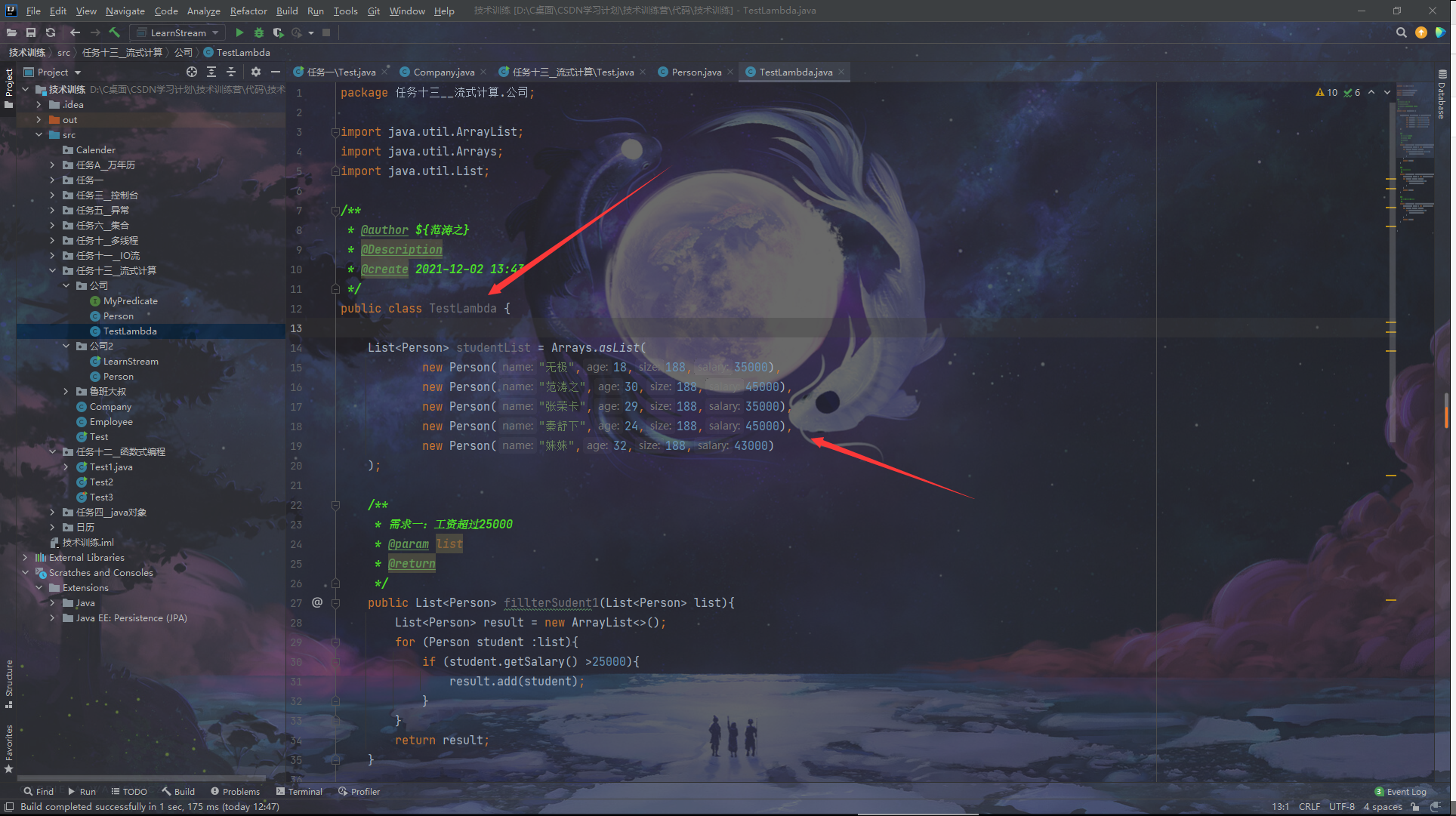
Task: Open the Event Log
Action: (1400, 791)
